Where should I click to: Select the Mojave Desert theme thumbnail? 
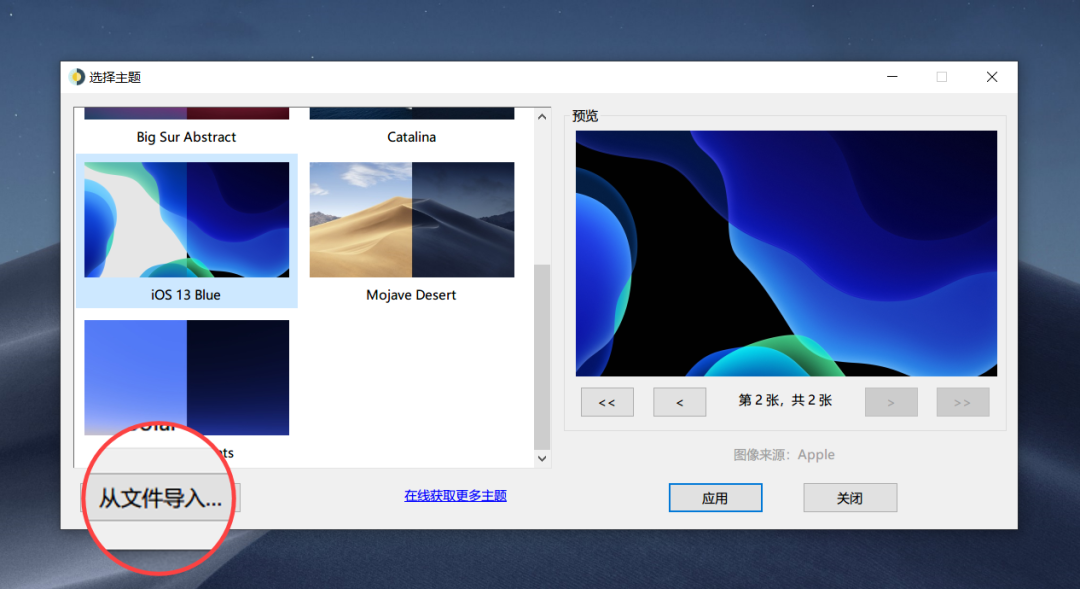[x=412, y=220]
